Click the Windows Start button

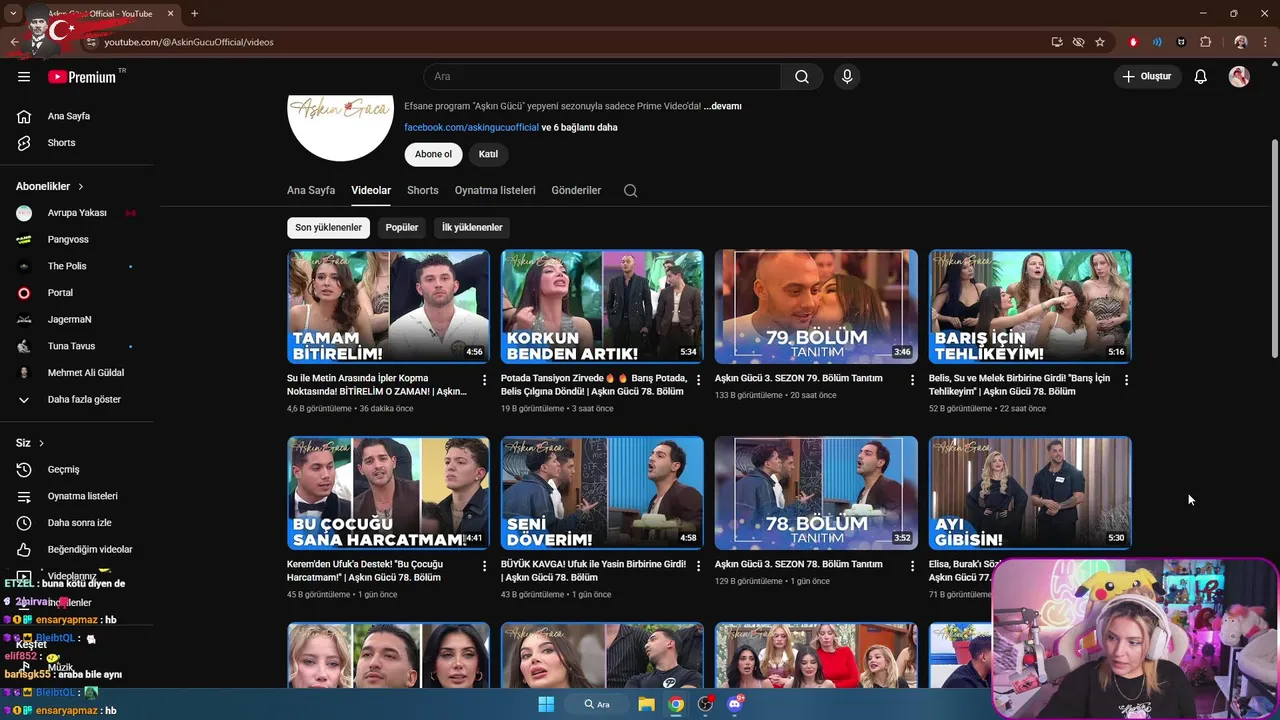[546, 704]
